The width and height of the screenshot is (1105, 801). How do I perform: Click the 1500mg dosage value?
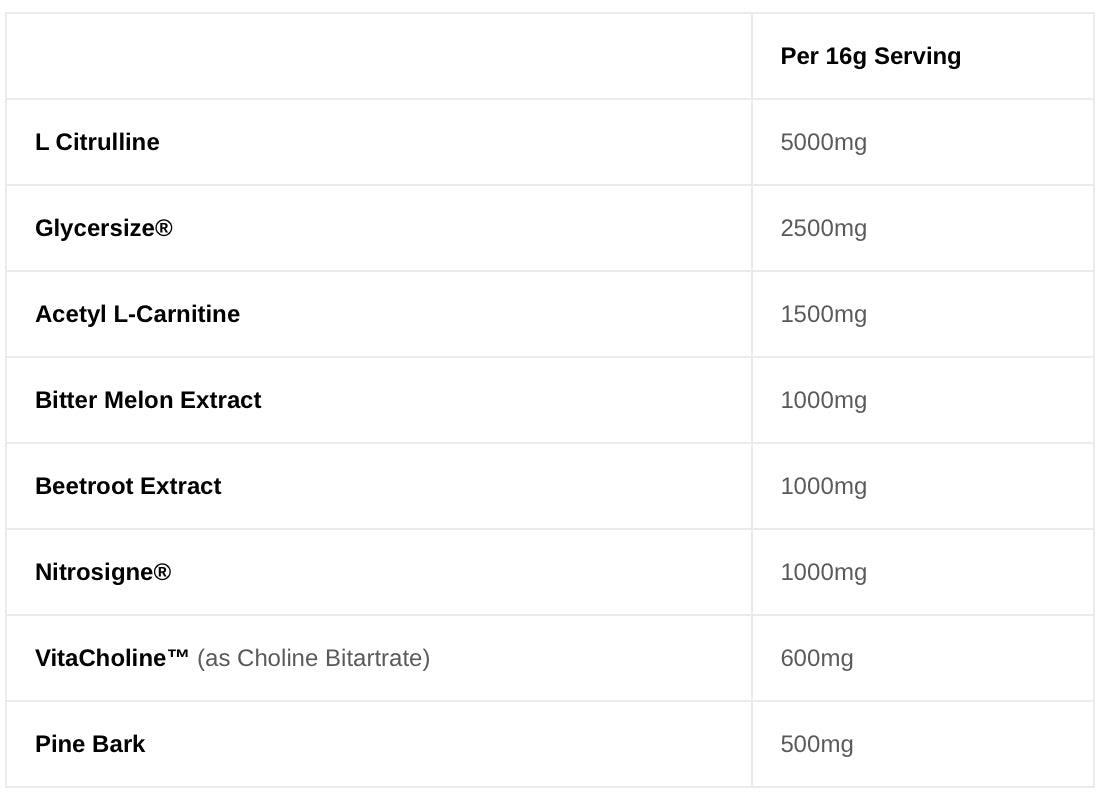click(823, 314)
